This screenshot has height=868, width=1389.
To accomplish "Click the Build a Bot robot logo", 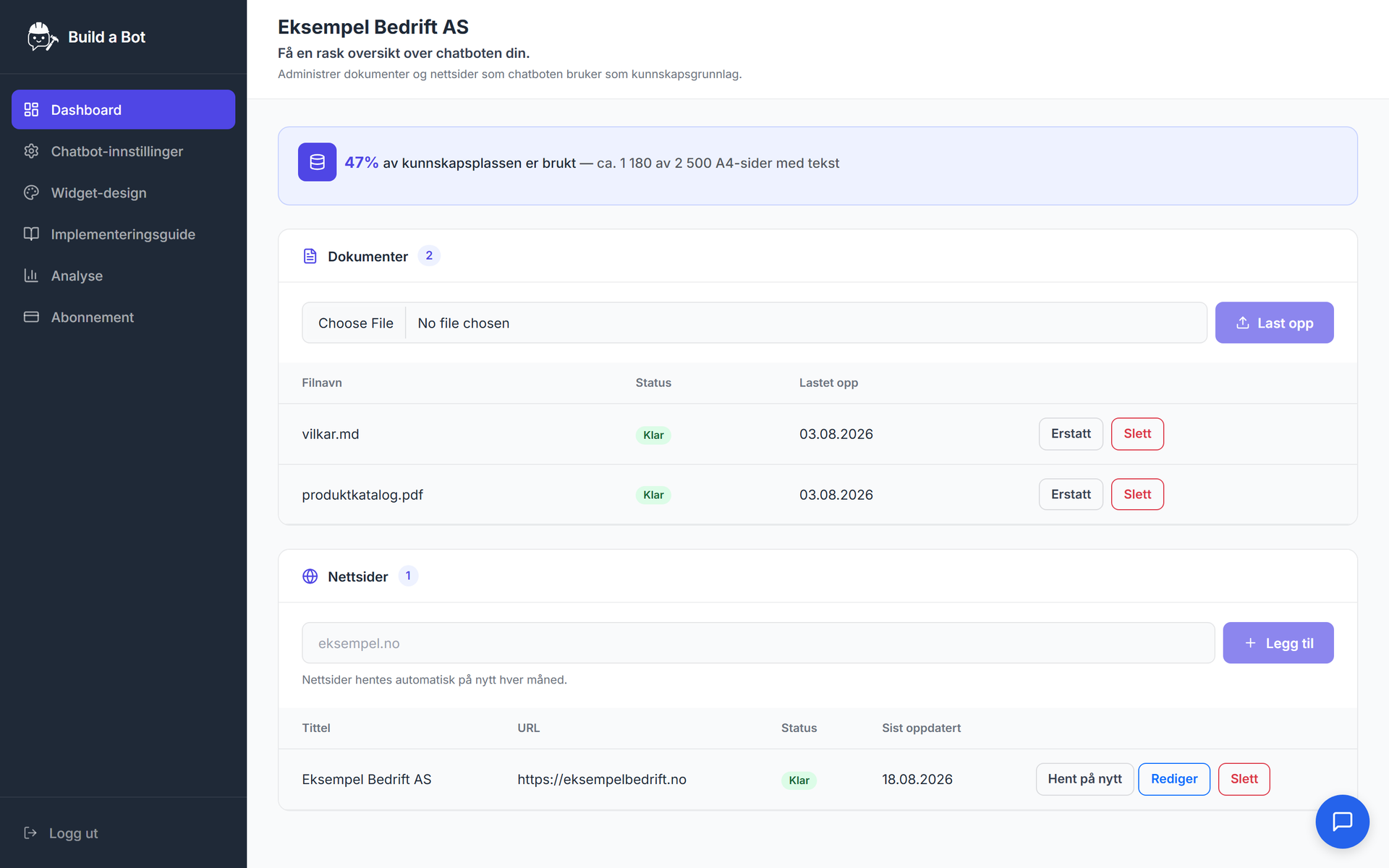I will click(42, 37).
